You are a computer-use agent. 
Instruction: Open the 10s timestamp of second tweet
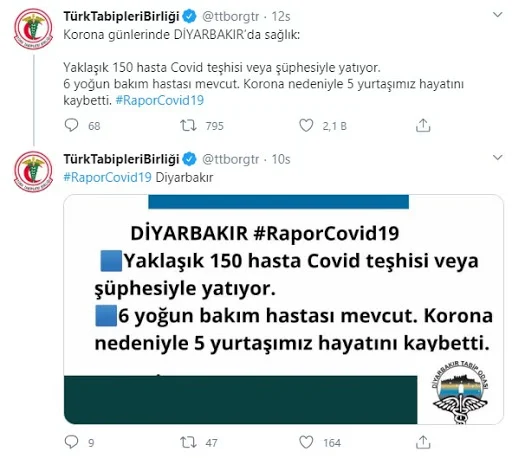tap(281, 159)
